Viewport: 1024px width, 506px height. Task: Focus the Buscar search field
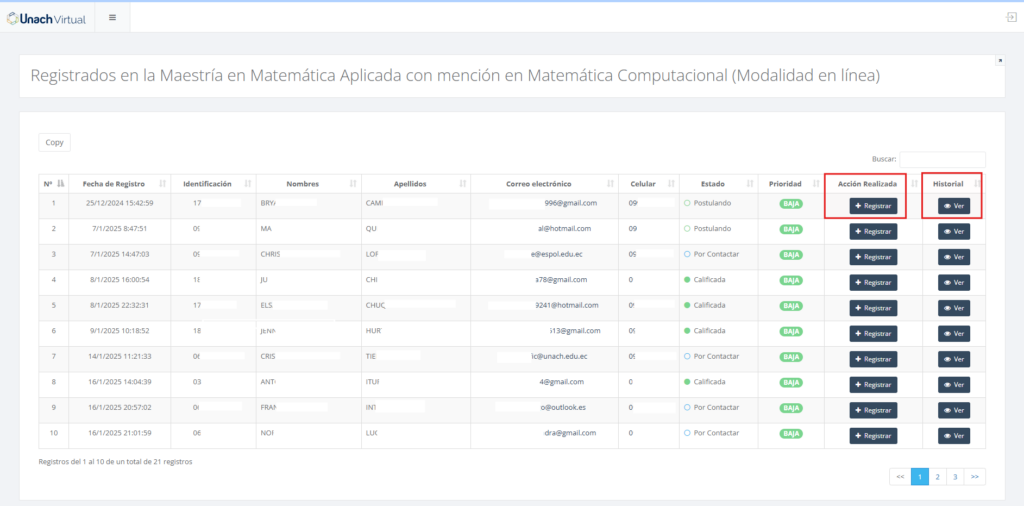(x=942, y=159)
